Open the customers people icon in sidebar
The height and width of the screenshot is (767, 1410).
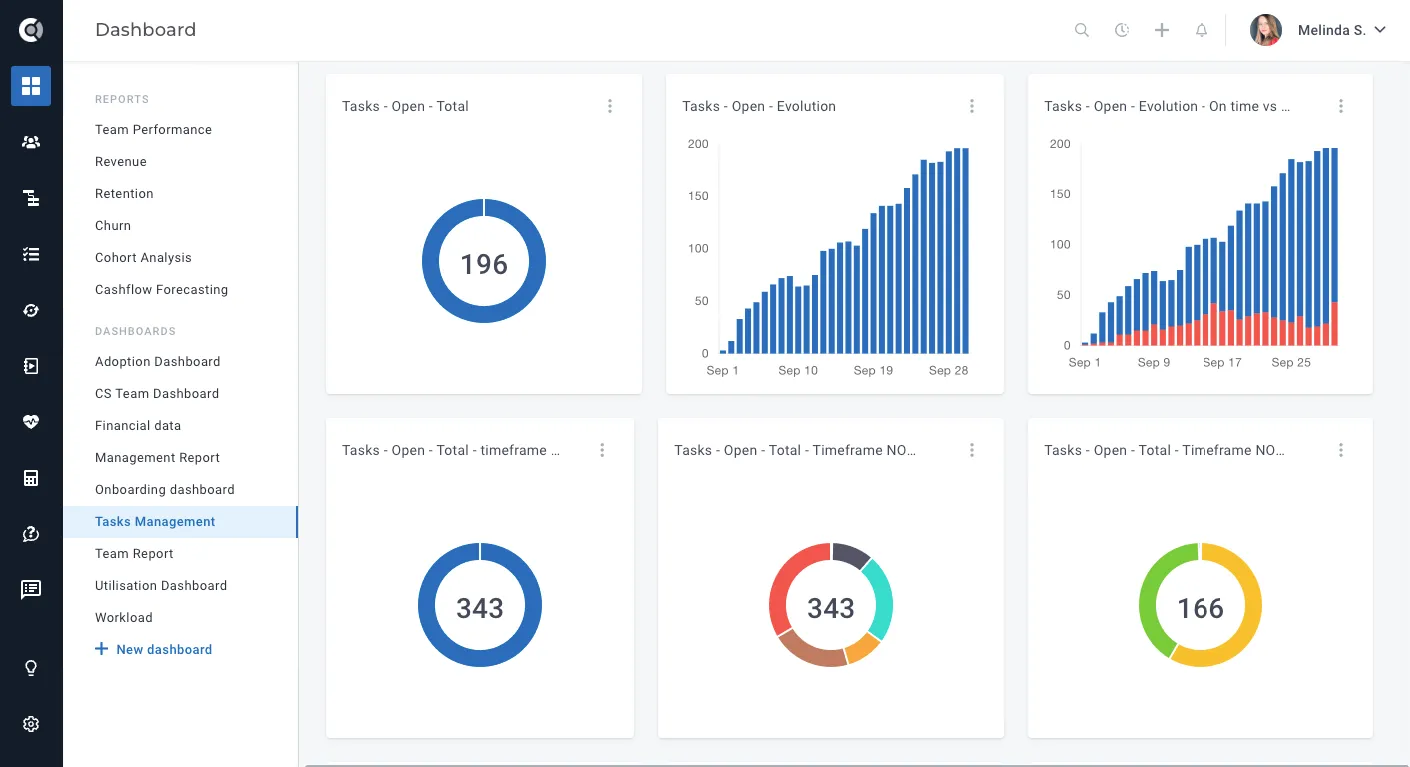click(x=31, y=142)
